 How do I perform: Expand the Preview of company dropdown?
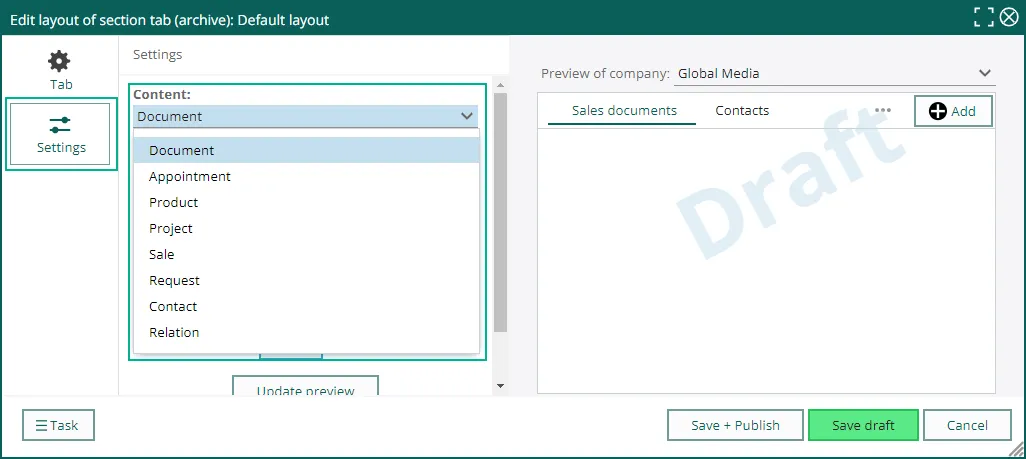[984, 73]
